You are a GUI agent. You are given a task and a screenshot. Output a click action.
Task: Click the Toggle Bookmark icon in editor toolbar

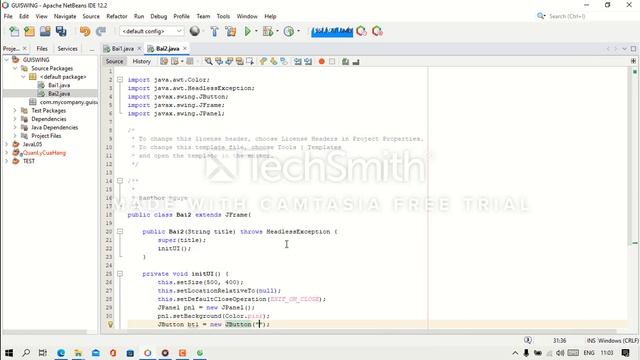point(284,62)
